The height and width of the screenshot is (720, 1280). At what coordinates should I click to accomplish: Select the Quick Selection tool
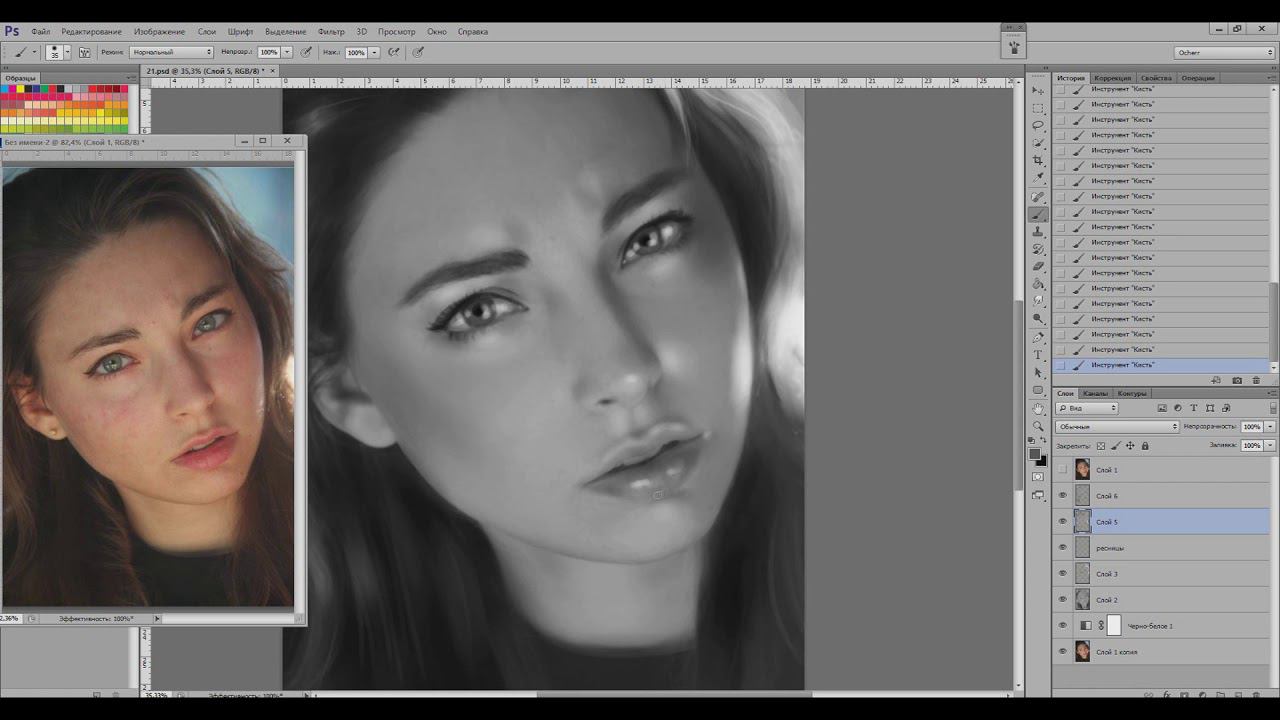click(1038, 143)
